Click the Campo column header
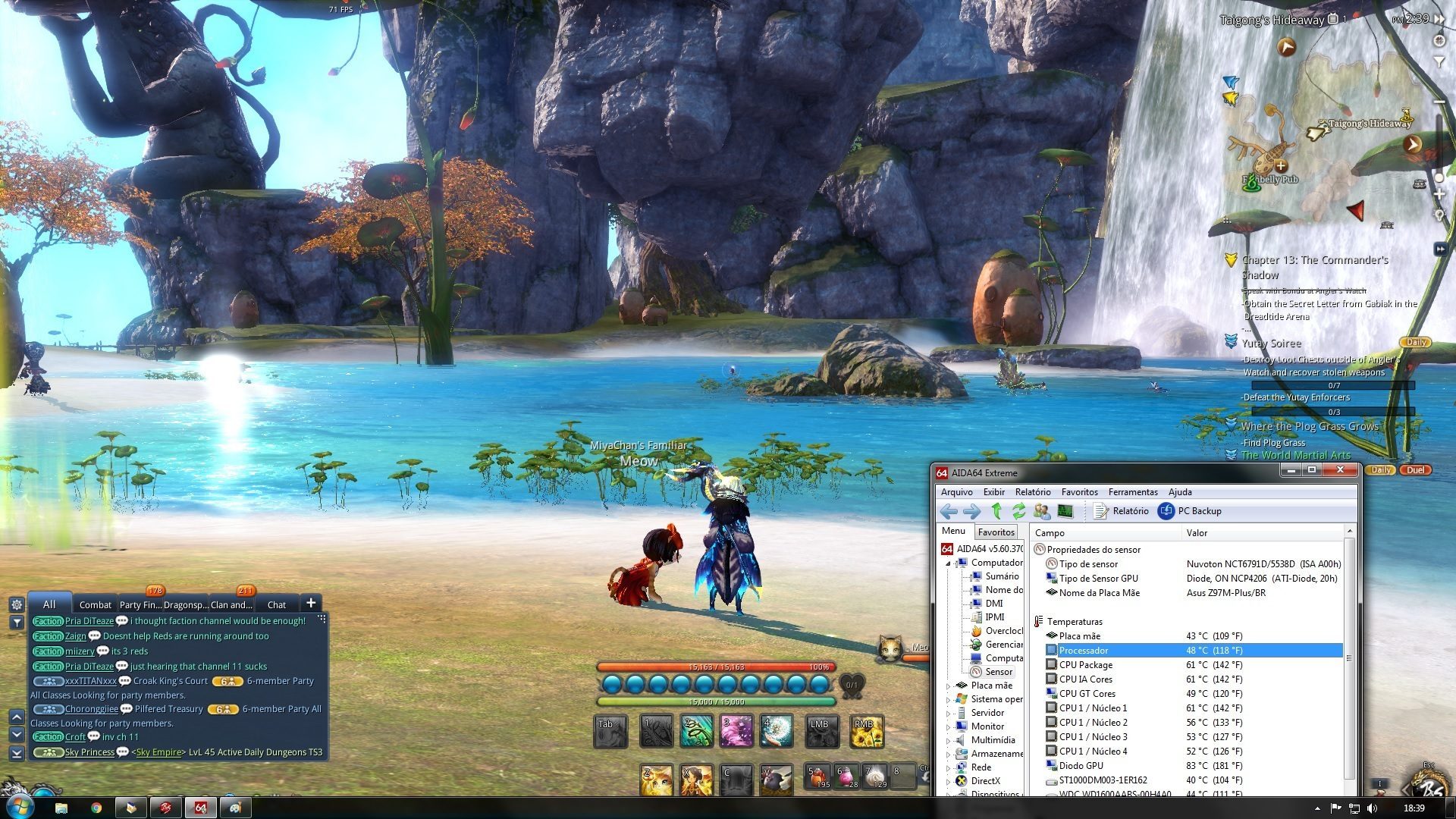Screen dimensions: 1456x819 pyautogui.click(x=1106, y=533)
